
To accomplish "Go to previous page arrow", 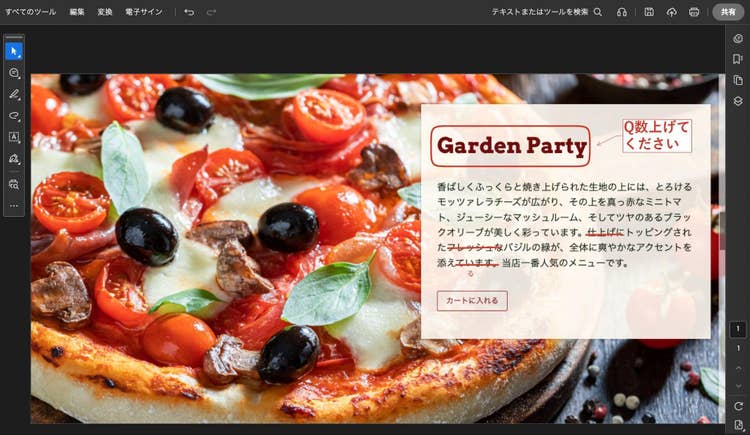I will tap(738, 368).
